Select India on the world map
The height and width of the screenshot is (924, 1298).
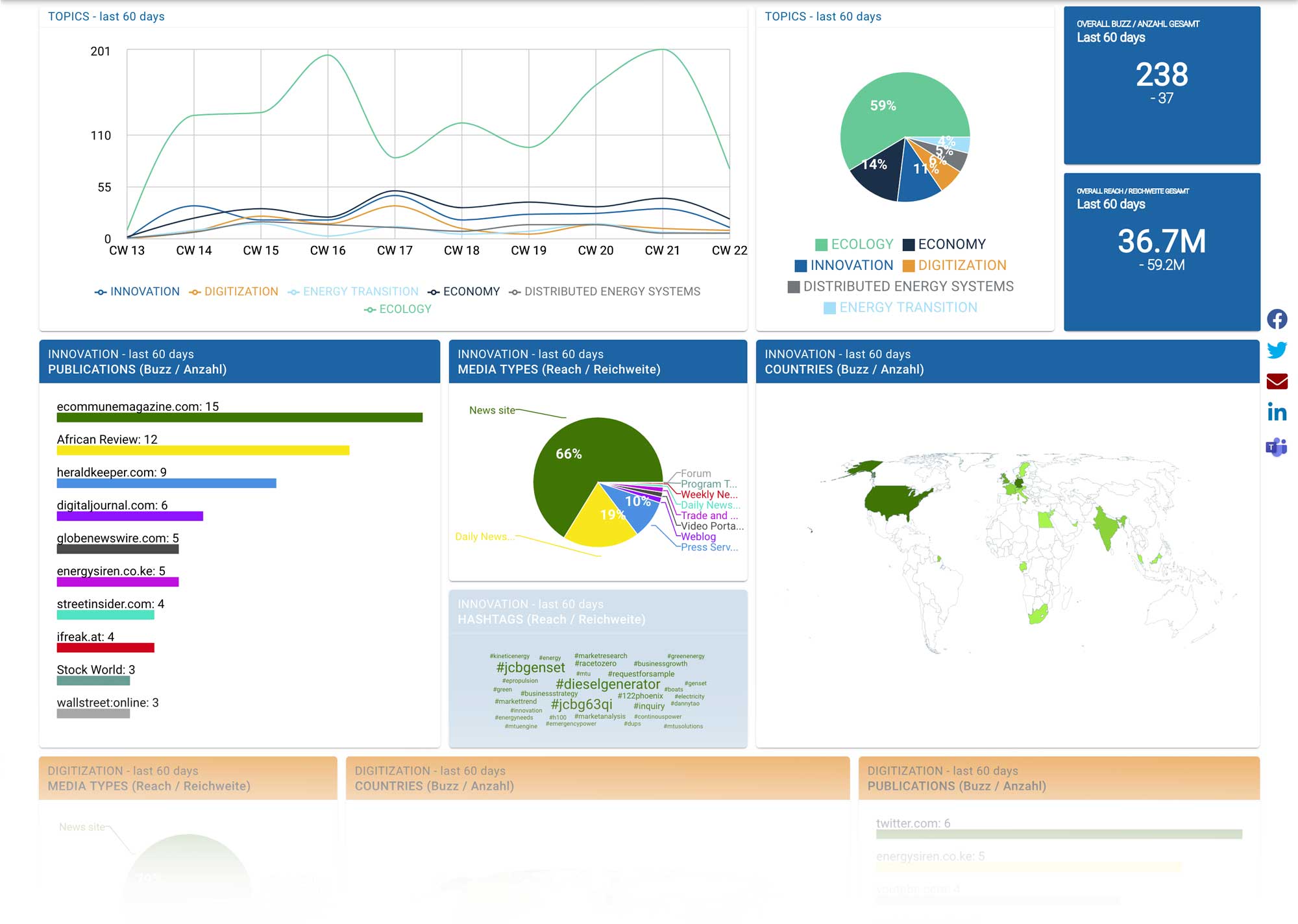point(1108,528)
